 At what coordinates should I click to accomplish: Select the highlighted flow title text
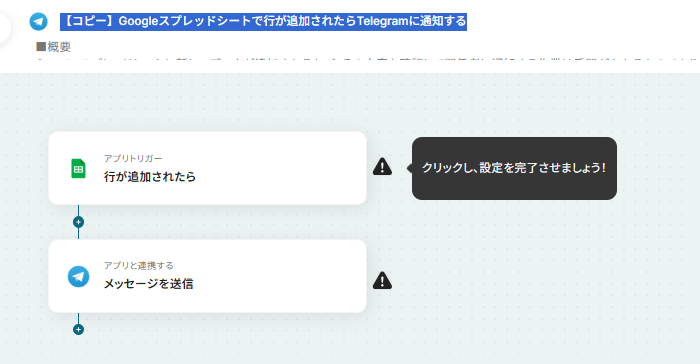(x=263, y=21)
